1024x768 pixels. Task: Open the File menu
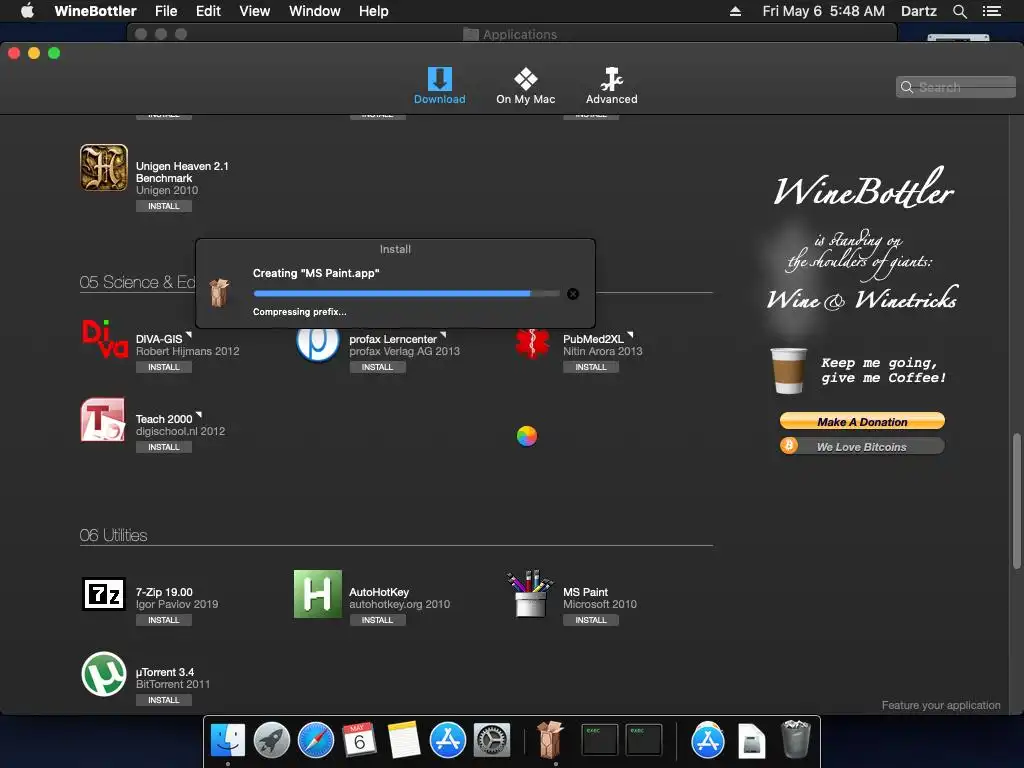pos(166,11)
